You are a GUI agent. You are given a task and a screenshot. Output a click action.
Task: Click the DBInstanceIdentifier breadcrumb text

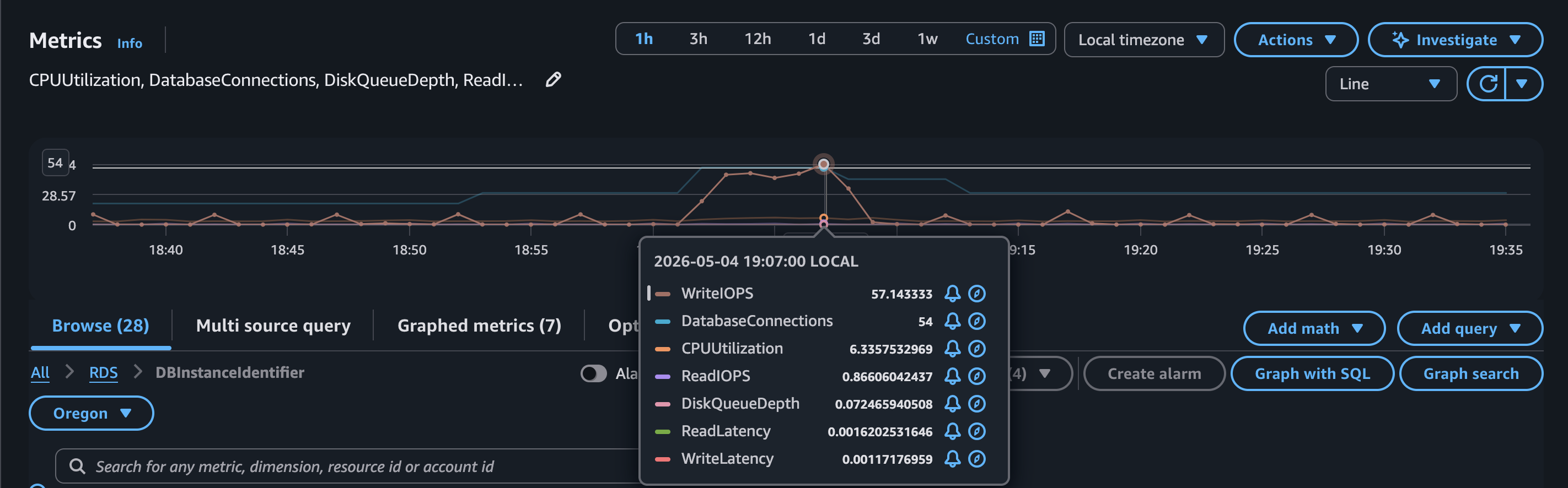[229, 372]
